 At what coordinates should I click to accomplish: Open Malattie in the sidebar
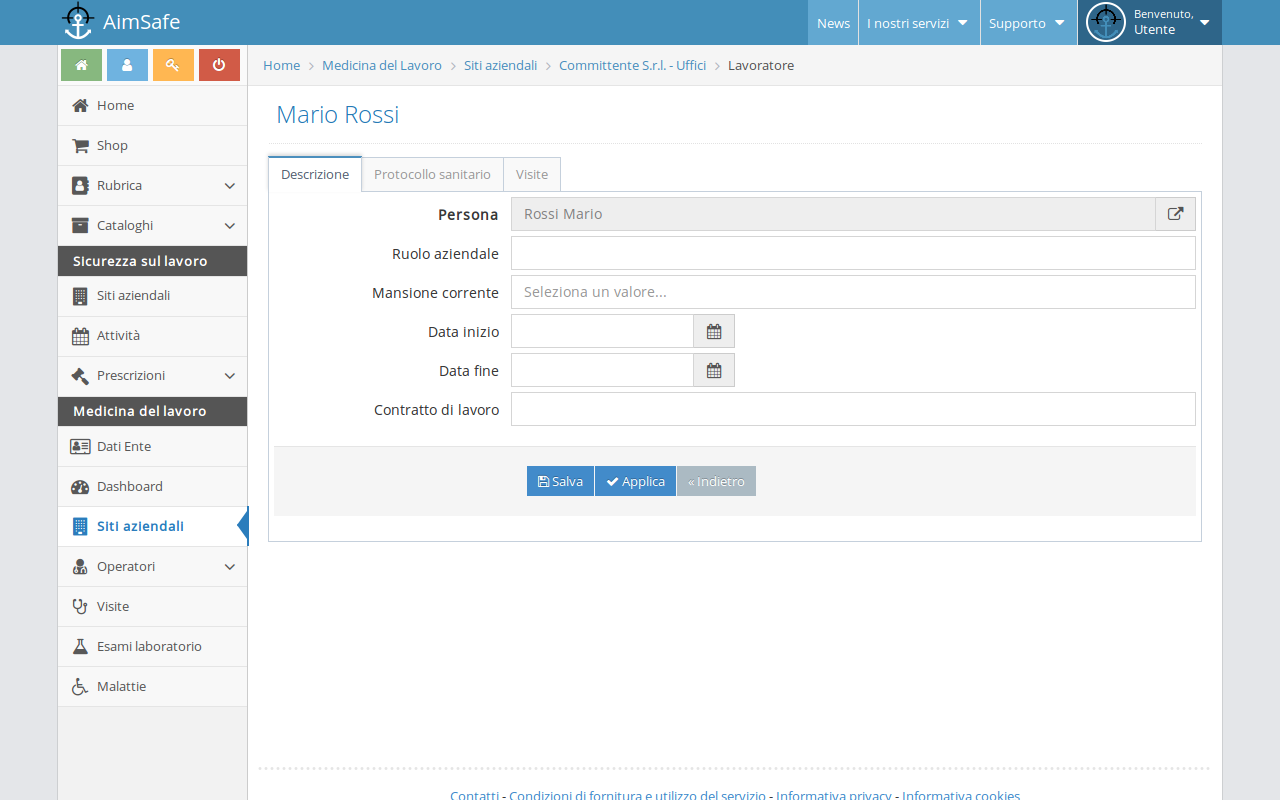pyautogui.click(x=152, y=686)
